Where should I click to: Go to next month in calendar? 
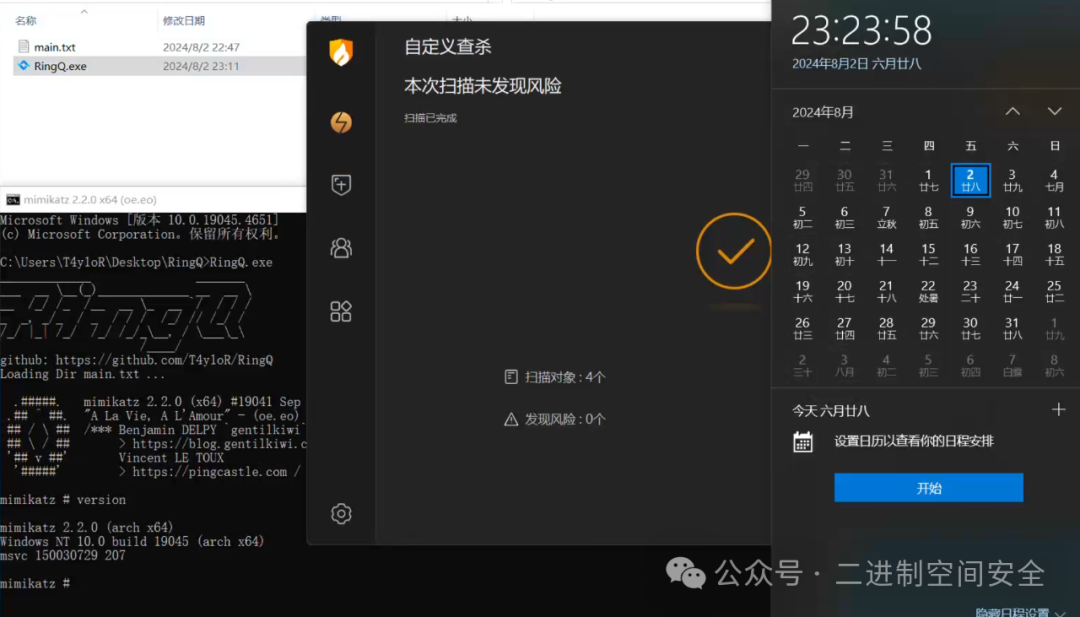[x=1055, y=112]
